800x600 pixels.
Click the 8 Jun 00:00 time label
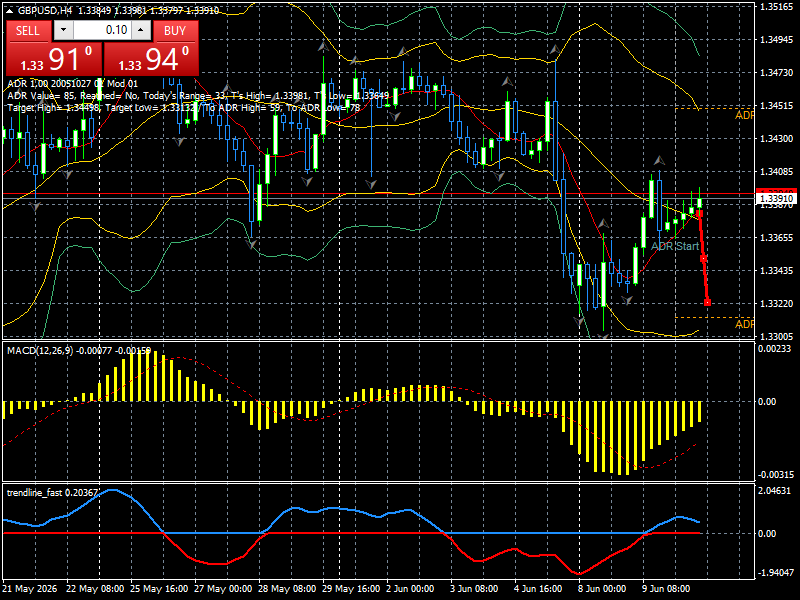point(603,588)
